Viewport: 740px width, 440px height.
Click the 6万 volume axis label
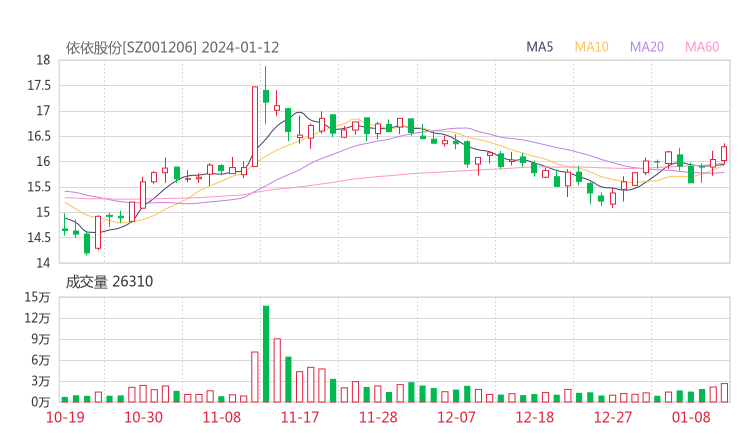[x=41, y=360]
